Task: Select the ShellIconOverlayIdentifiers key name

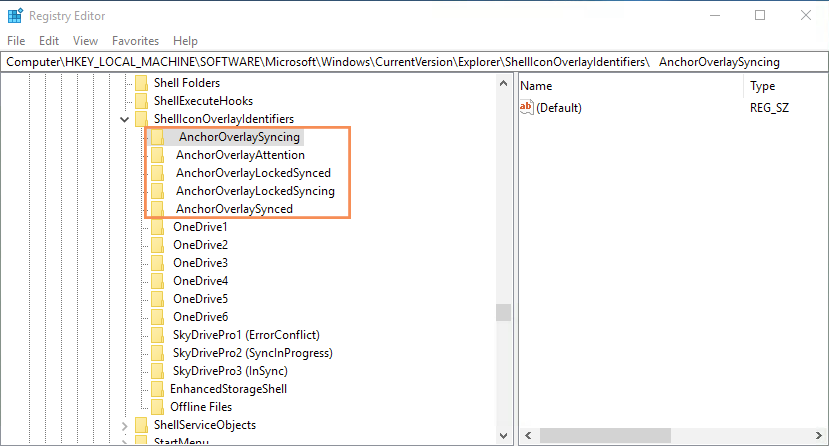Action: (x=224, y=119)
